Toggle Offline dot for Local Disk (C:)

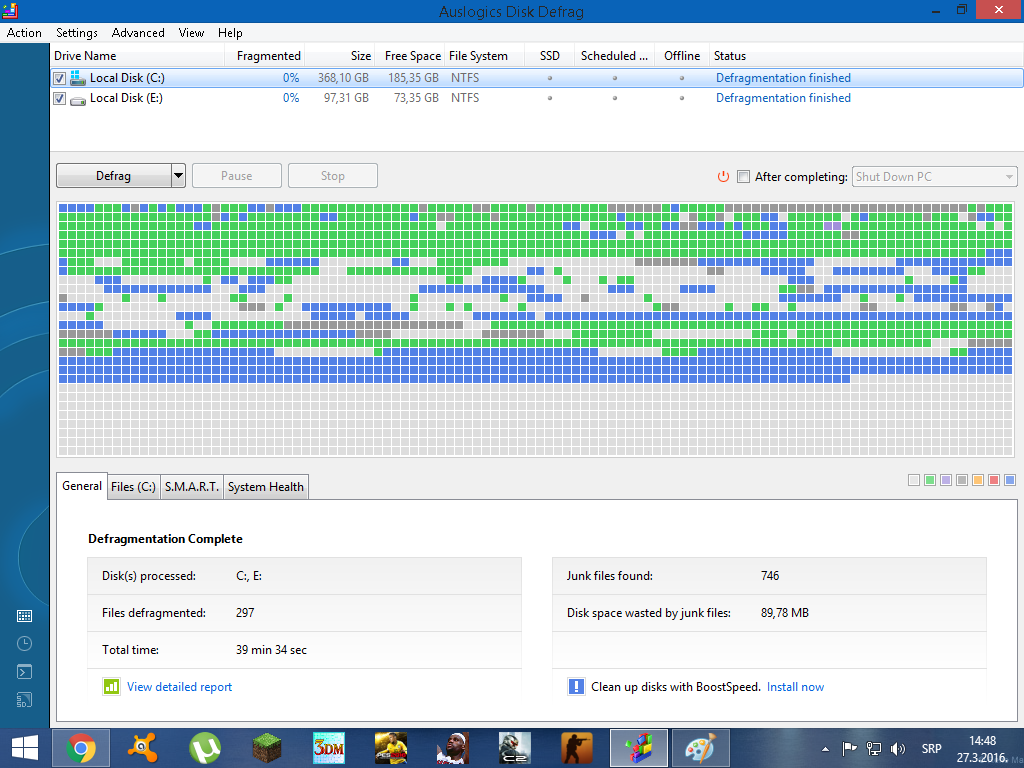click(x=682, y=78)
